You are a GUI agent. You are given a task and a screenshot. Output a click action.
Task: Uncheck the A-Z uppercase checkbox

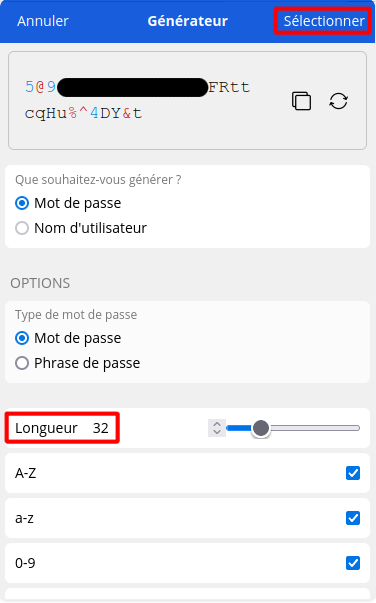click(353, 473)
